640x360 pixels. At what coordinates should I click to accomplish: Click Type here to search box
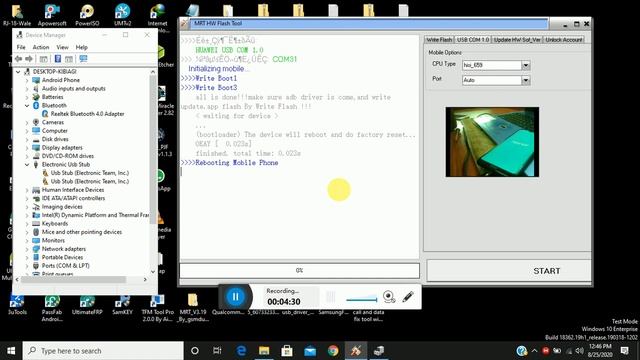[103, 351]
